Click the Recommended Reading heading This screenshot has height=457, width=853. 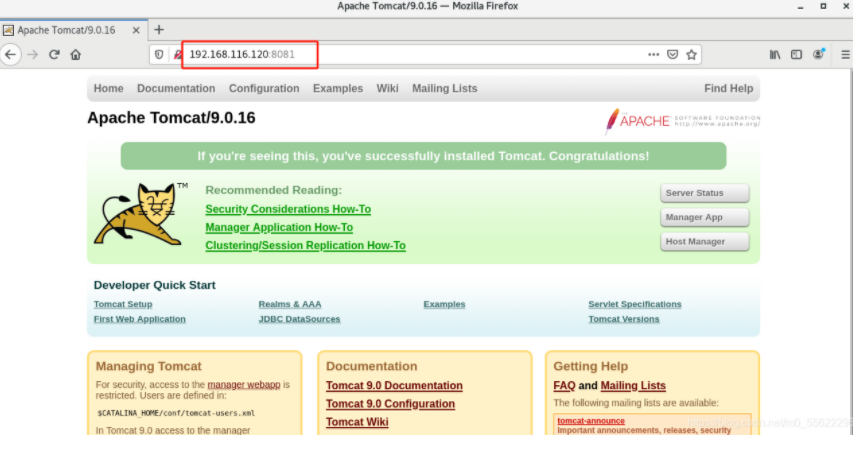tap(274, 190)
